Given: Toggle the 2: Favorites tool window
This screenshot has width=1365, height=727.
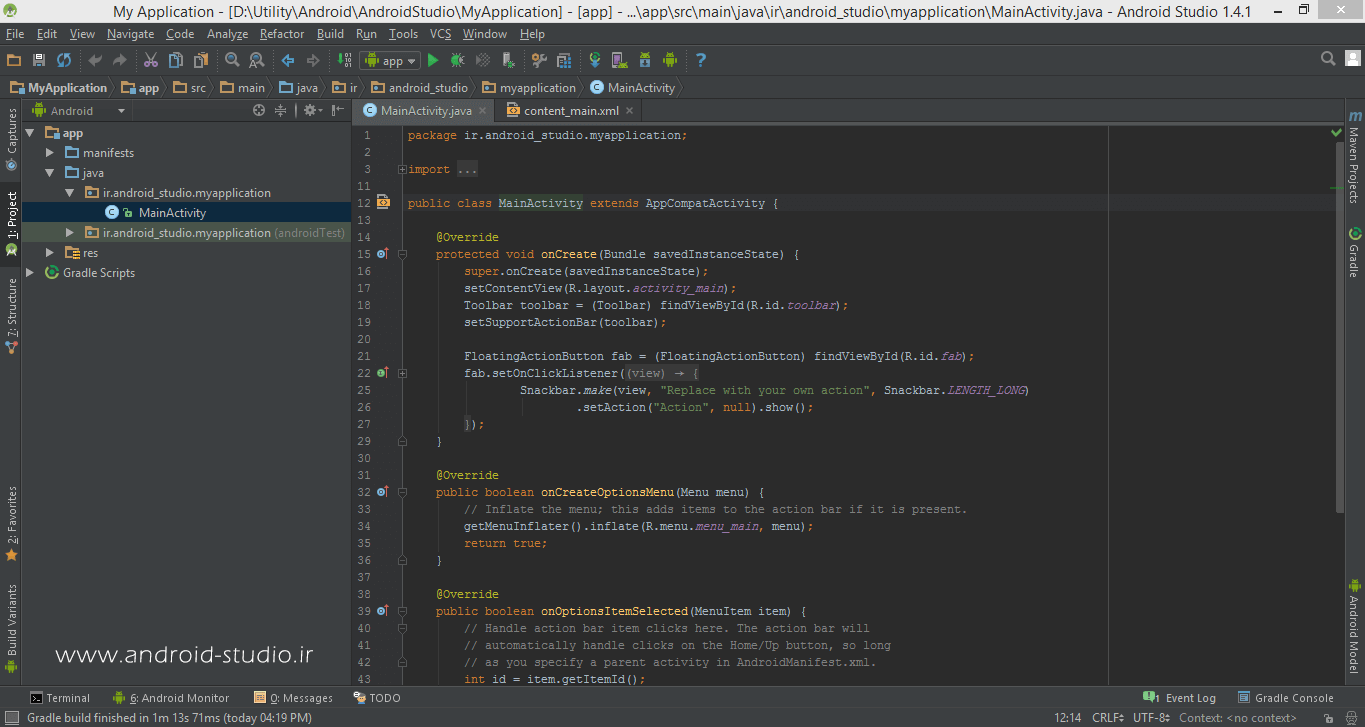Looking at the screenshot, I should click(11, 523).
